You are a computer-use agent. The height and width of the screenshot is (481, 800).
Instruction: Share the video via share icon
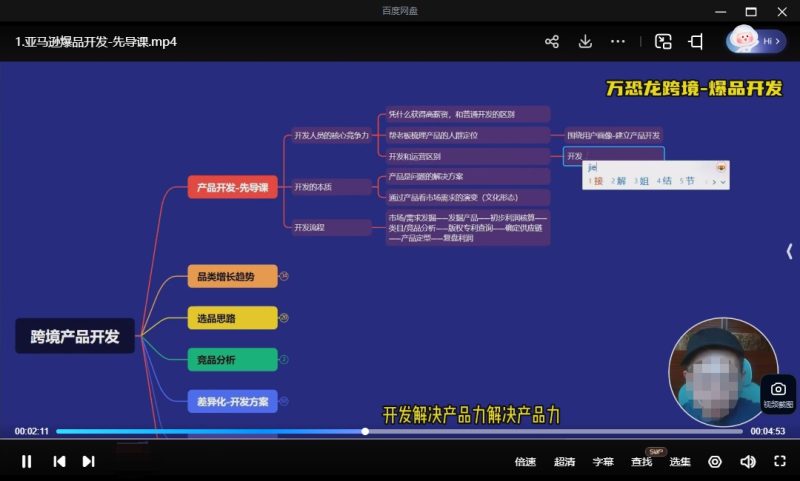(552, 41)
